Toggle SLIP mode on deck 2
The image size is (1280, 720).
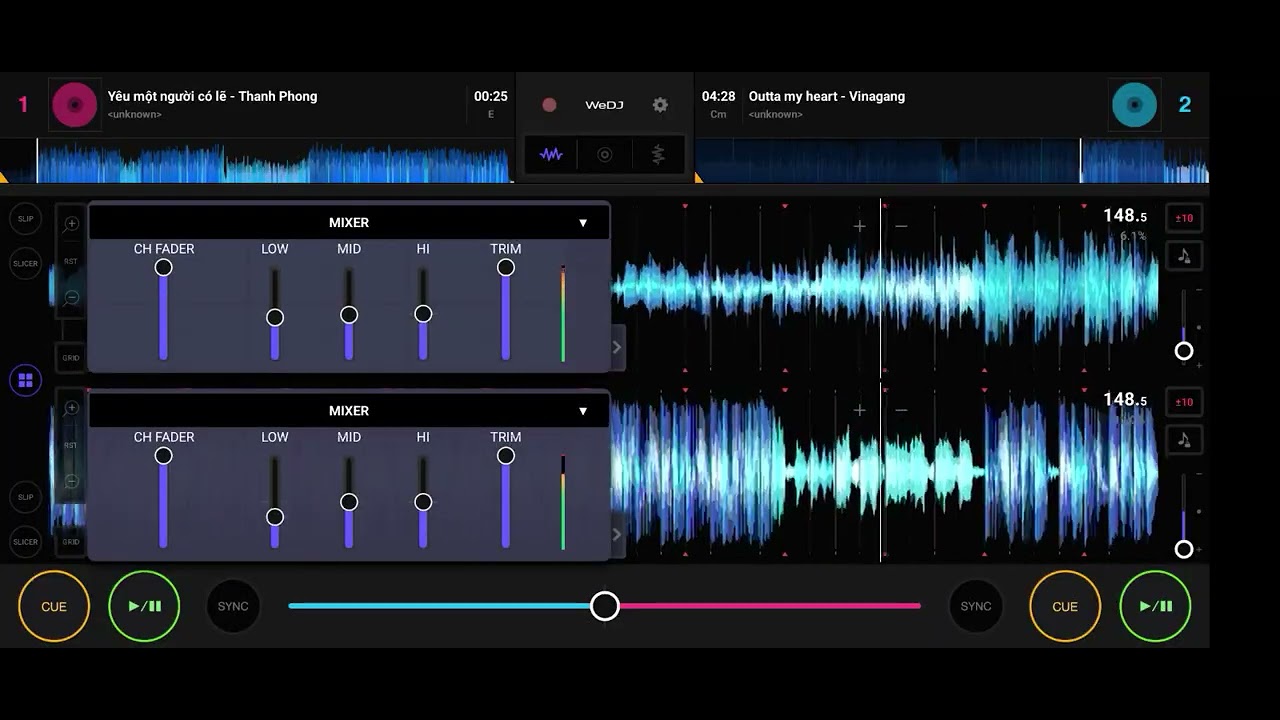[26, 497]
